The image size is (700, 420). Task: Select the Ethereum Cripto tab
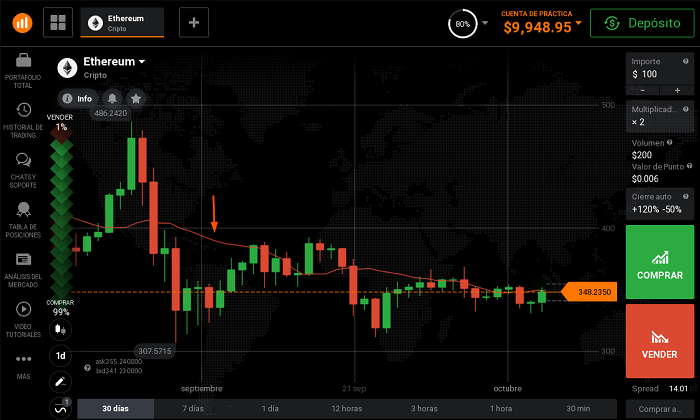[122, 22]
